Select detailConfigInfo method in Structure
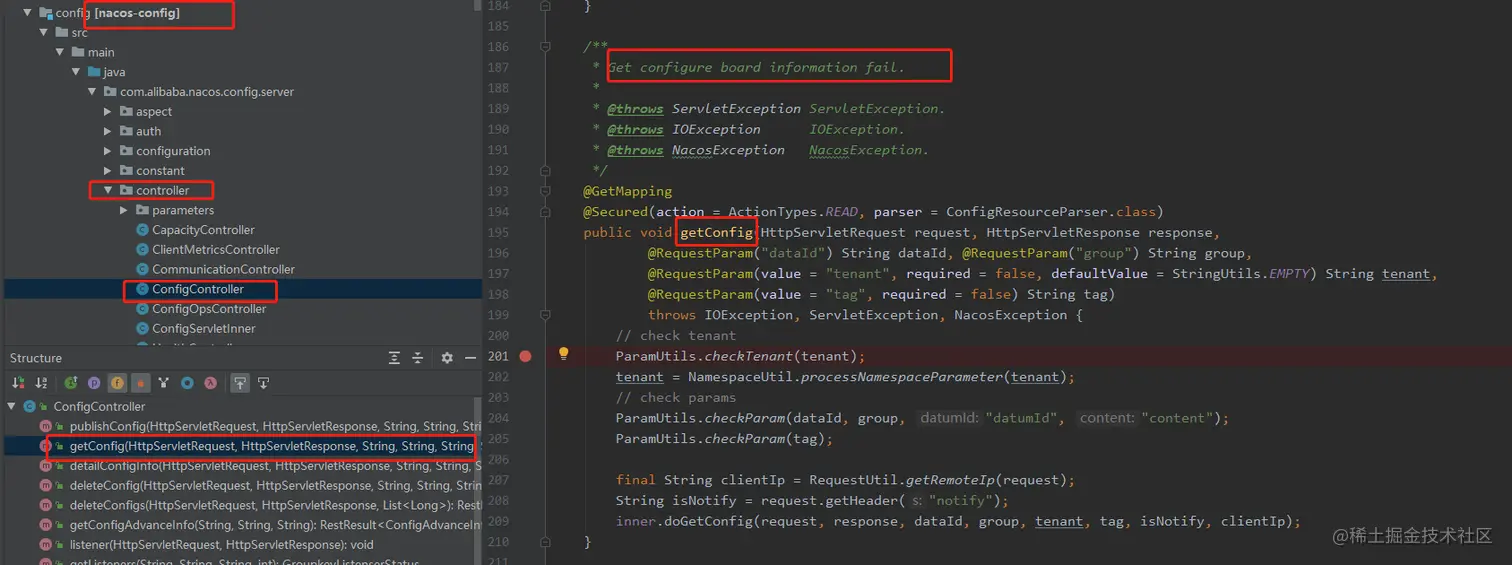 point(276,466)
